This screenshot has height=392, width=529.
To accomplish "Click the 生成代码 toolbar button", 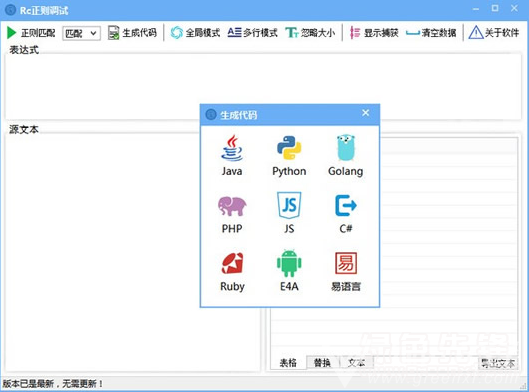I will tap(132, 33).
